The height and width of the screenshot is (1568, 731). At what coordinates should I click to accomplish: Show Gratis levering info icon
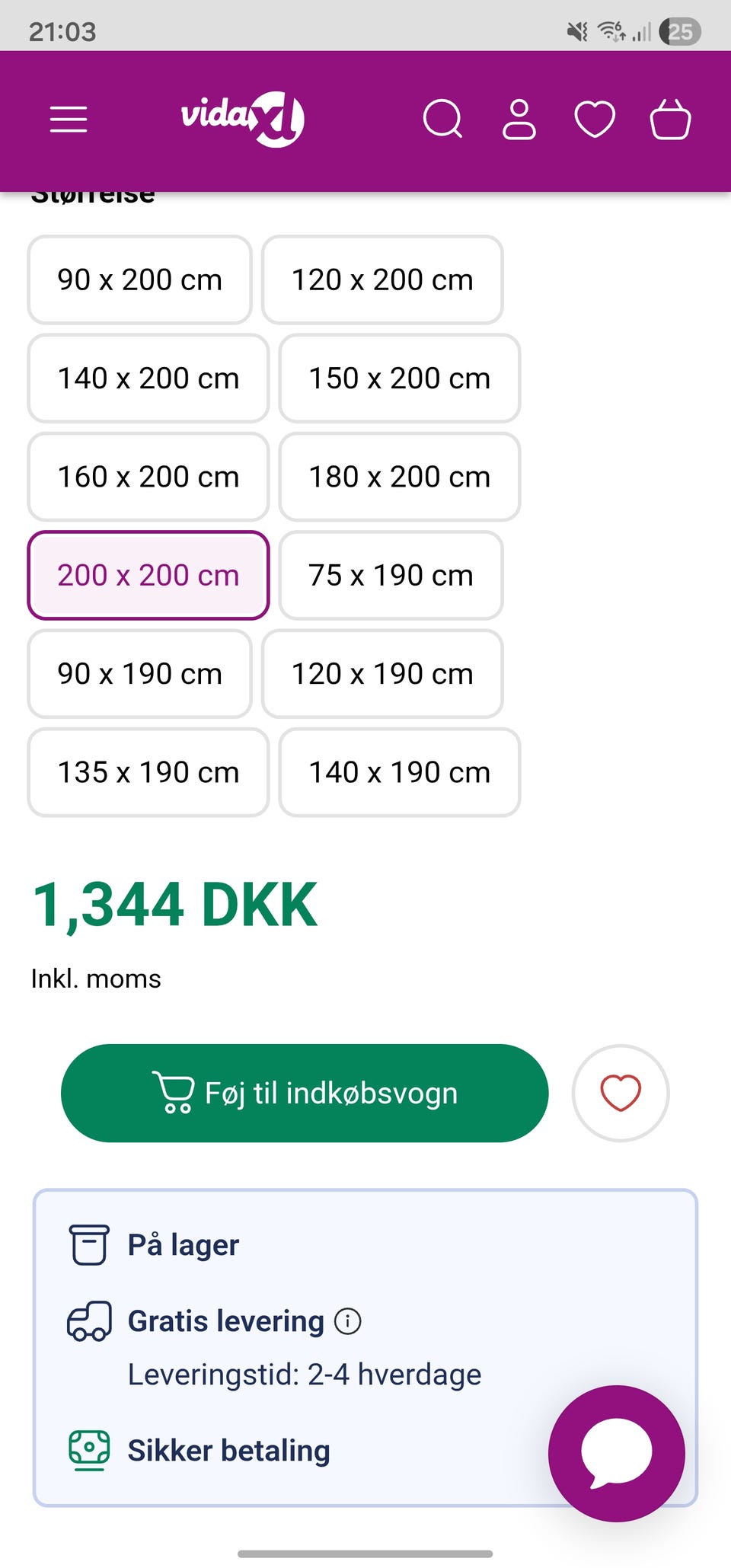(x=348, y=1321)
